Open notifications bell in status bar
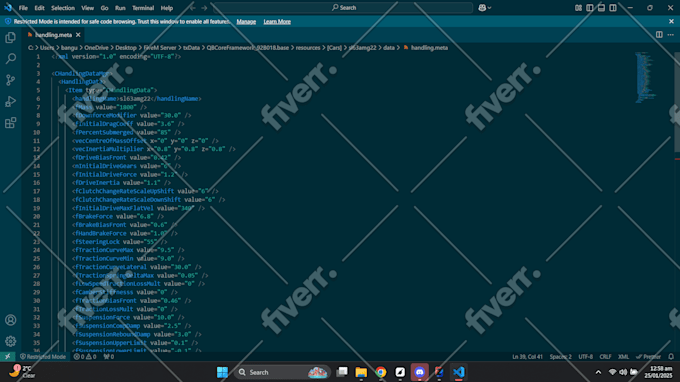The height and width of the screenshot is (382, 680). 671,356
